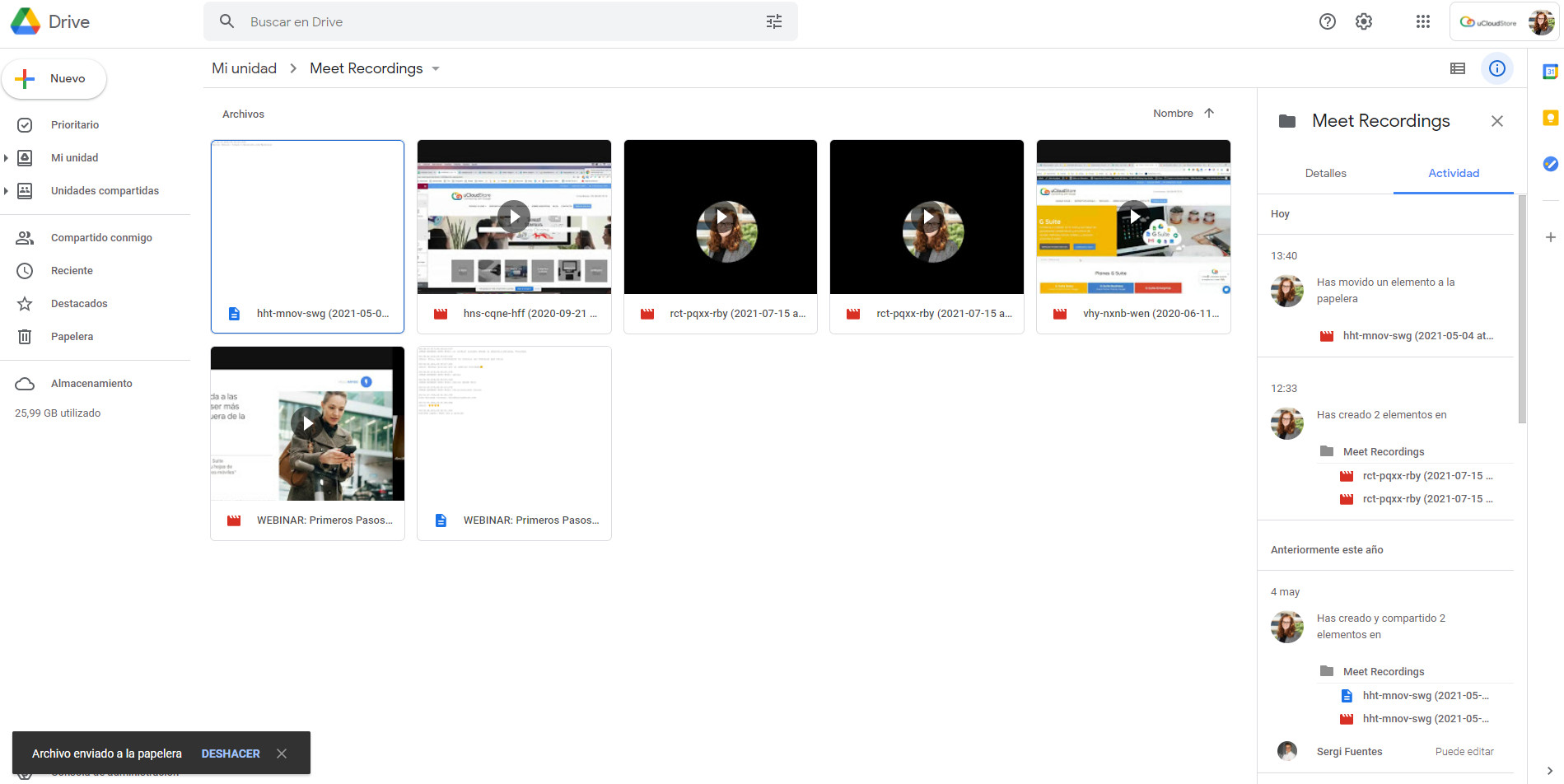Open the Google apps launcher
The image size is (1564, 784).
tap(1422, 21)
